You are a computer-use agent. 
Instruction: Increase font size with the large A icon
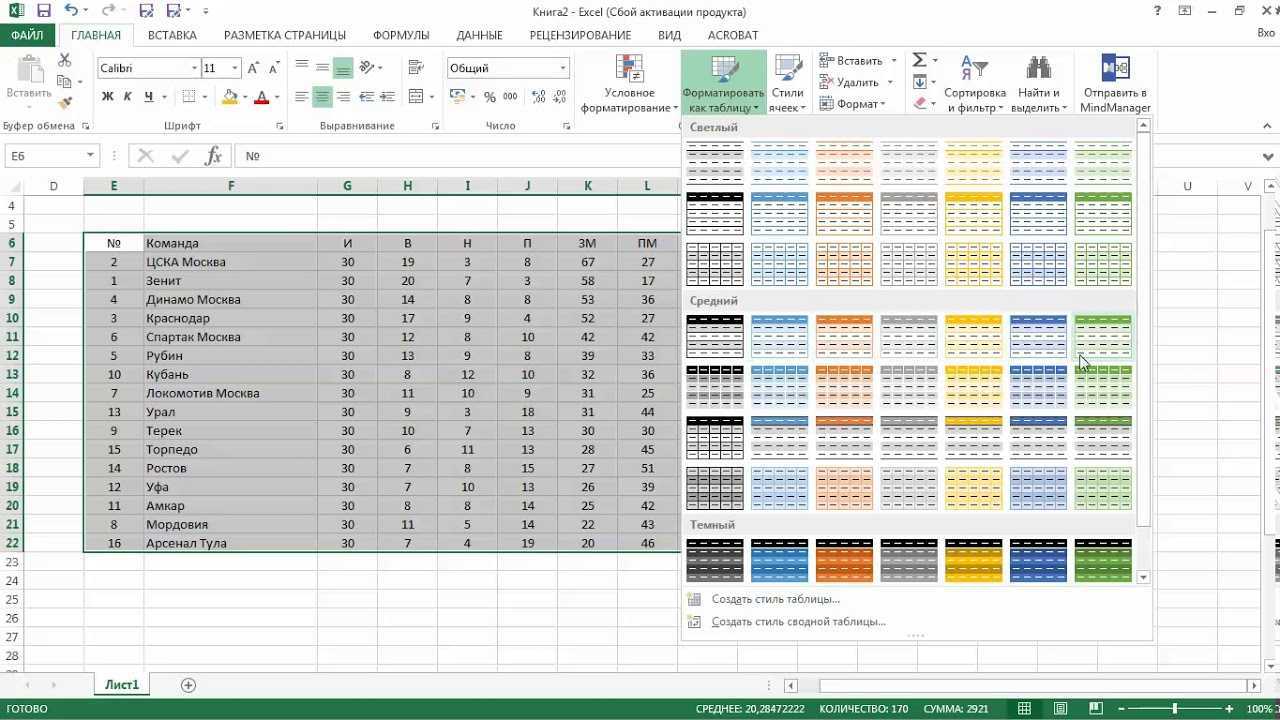(254, 68)
